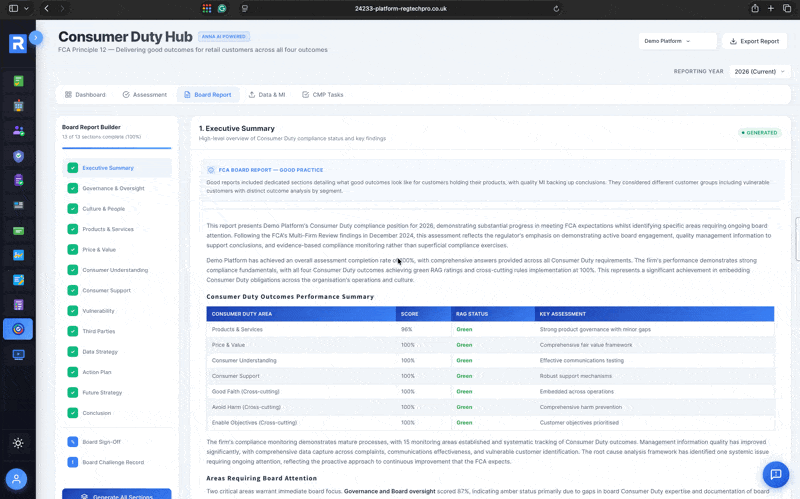The height and width of the screenshot is (499, 800).
Task: Open Safari sidebar dropdown chevron
Action: click(27, 8)
